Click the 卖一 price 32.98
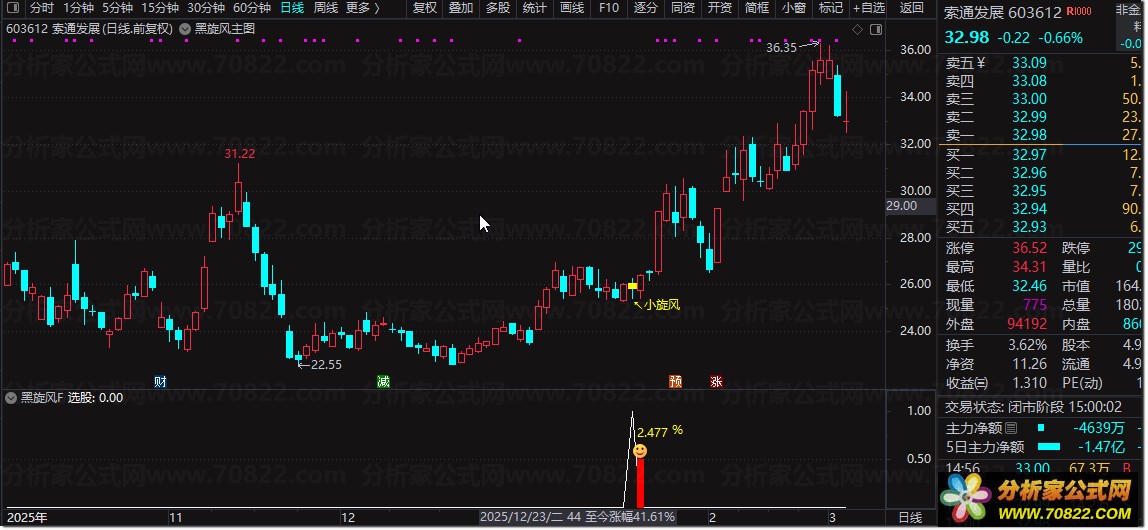 tap(1029, 135)
